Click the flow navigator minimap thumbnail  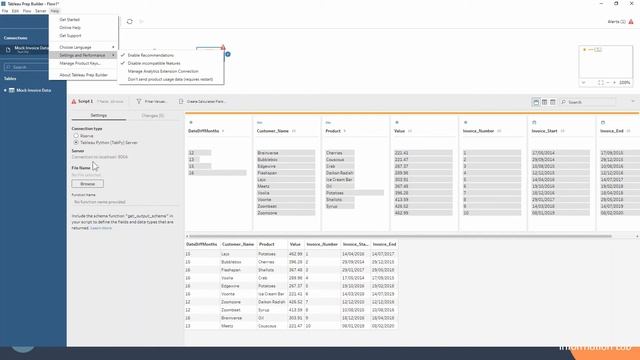tap(606, 62)
